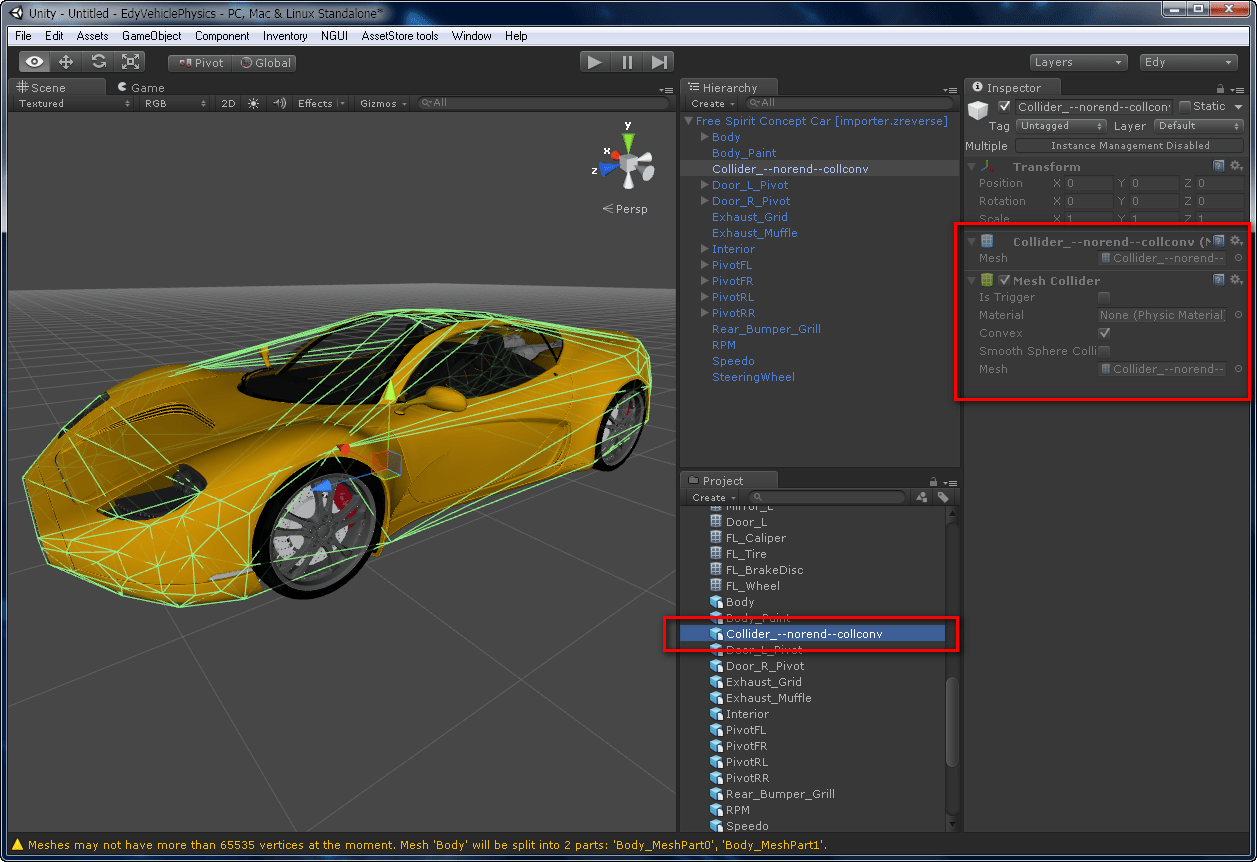
Task: Open the Transform component gear settings
Action: [1237, 166]
